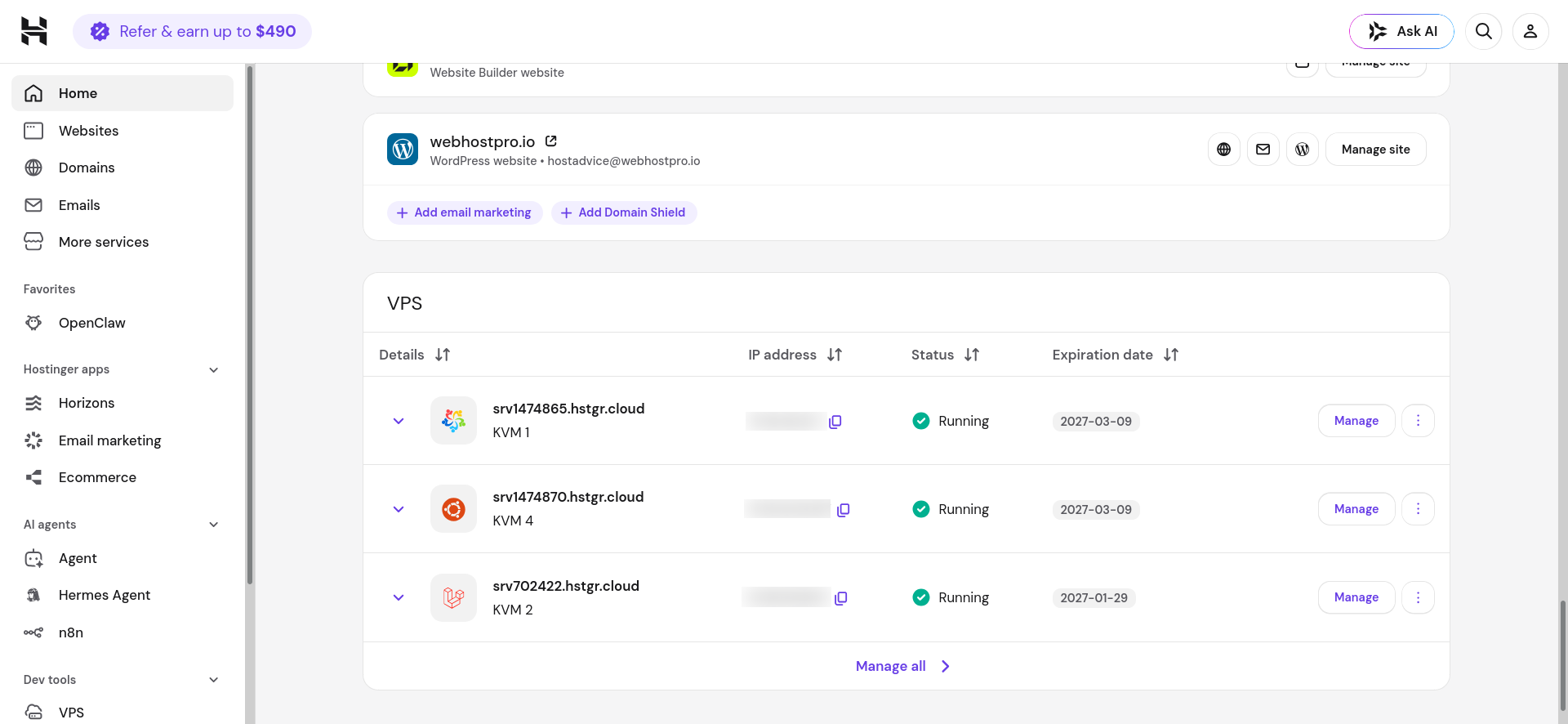Open webhostpro.io WordPress admin icon
The height and width of the screenshot is (724, 1568).
pos(1302,150)
